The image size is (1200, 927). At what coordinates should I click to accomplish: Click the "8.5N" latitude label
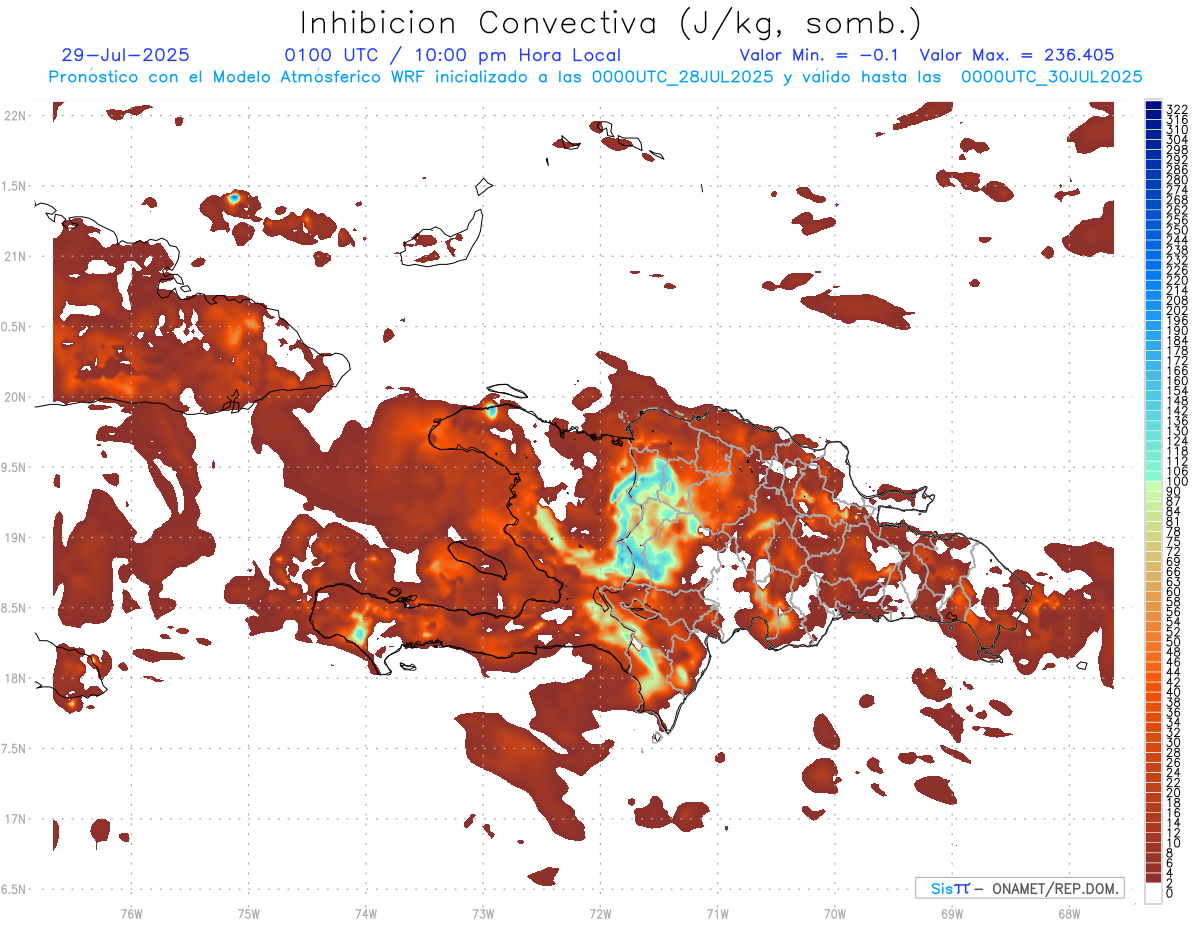pyautogui.click(x=15, y=608)
